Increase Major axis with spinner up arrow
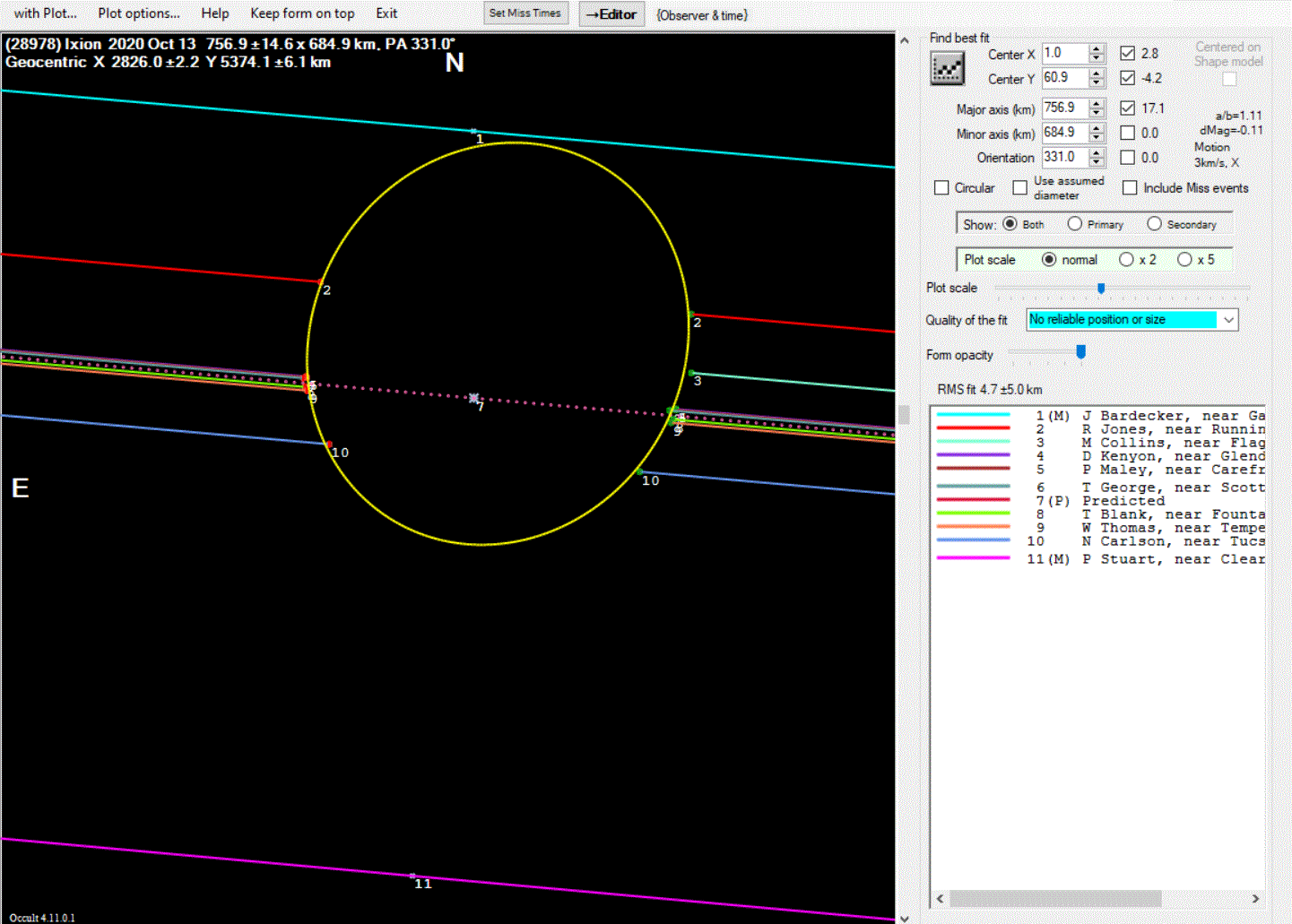The height and width of the screenshot is (924, 1292). 1097,103
